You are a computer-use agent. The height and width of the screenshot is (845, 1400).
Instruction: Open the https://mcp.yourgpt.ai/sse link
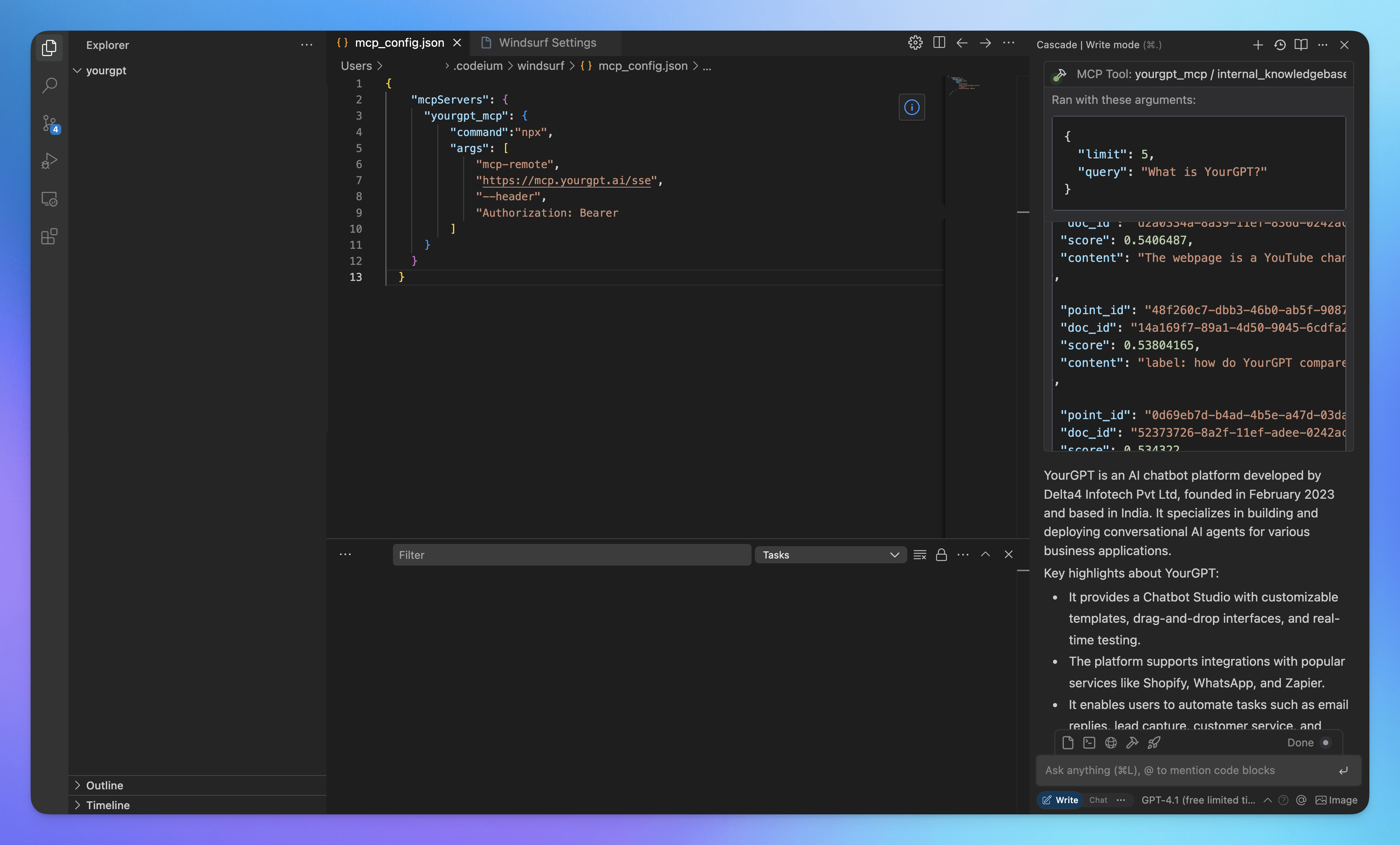pyautogui.click(x=567, y=181)
